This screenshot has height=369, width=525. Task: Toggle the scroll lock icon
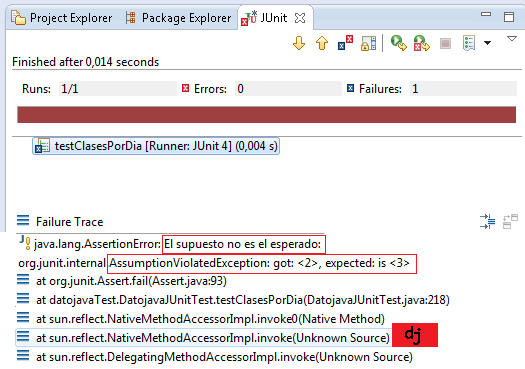[x=369, y=43]
